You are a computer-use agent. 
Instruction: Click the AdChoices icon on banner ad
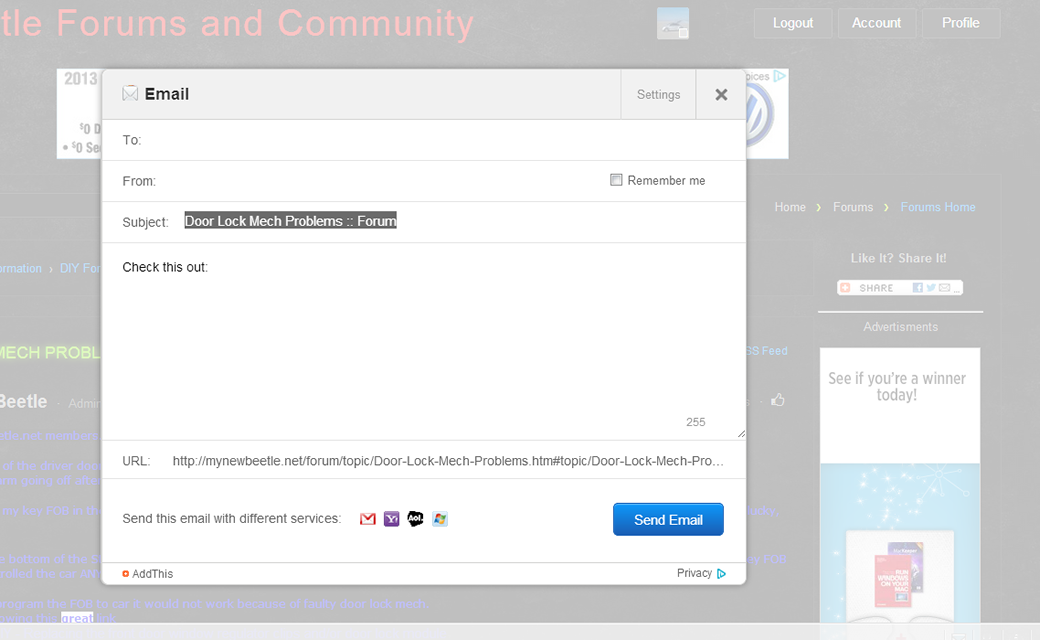pos(780,76)
